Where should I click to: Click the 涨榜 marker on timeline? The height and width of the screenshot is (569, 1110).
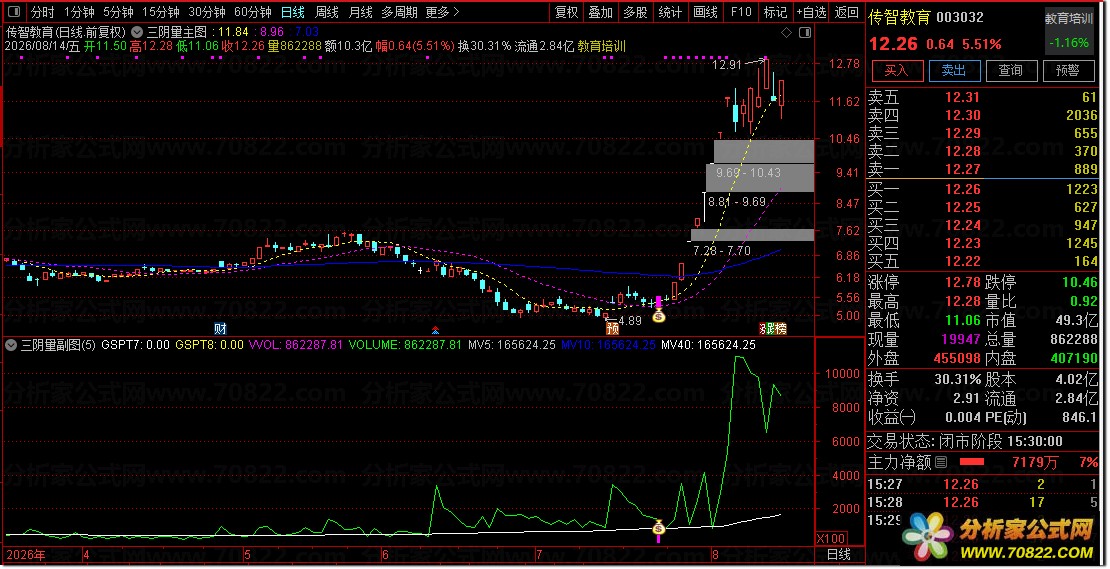click(773, 328)
